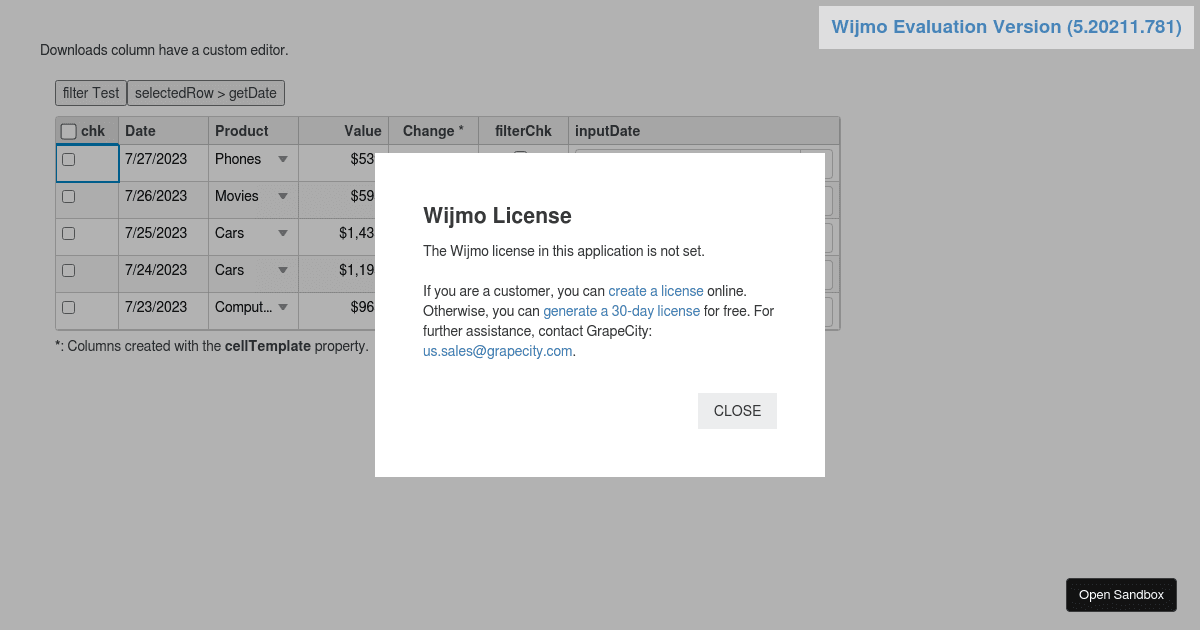Viewport: 1200px width, 630px height.
Task: Follow the create a license link
Action: coord(656,291)
